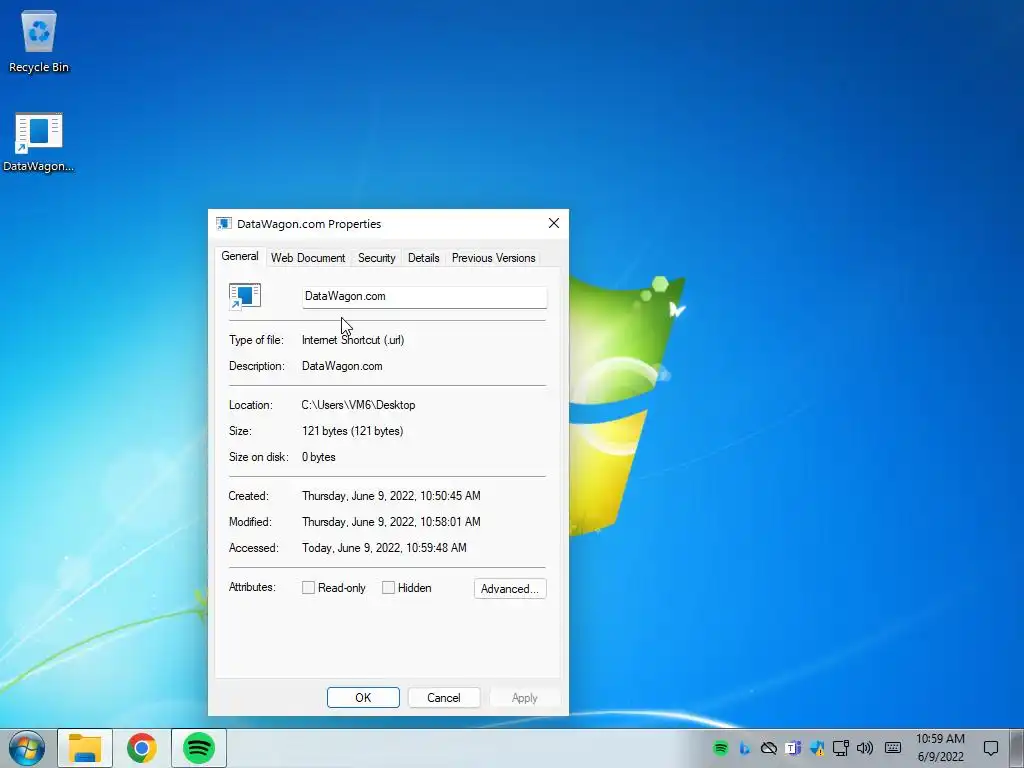1024x768 pixels.
Task: Open the notification center icon
Action: click(991, 748)
